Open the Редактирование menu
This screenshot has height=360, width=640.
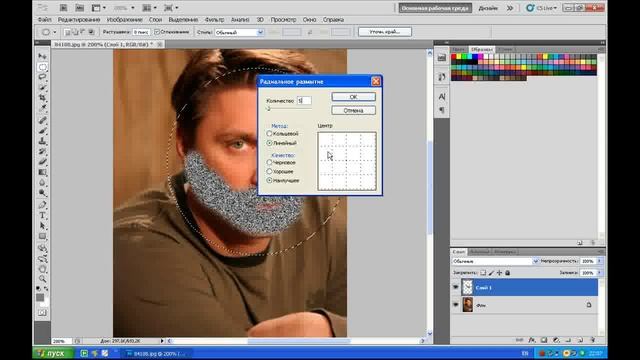[79, 20]
